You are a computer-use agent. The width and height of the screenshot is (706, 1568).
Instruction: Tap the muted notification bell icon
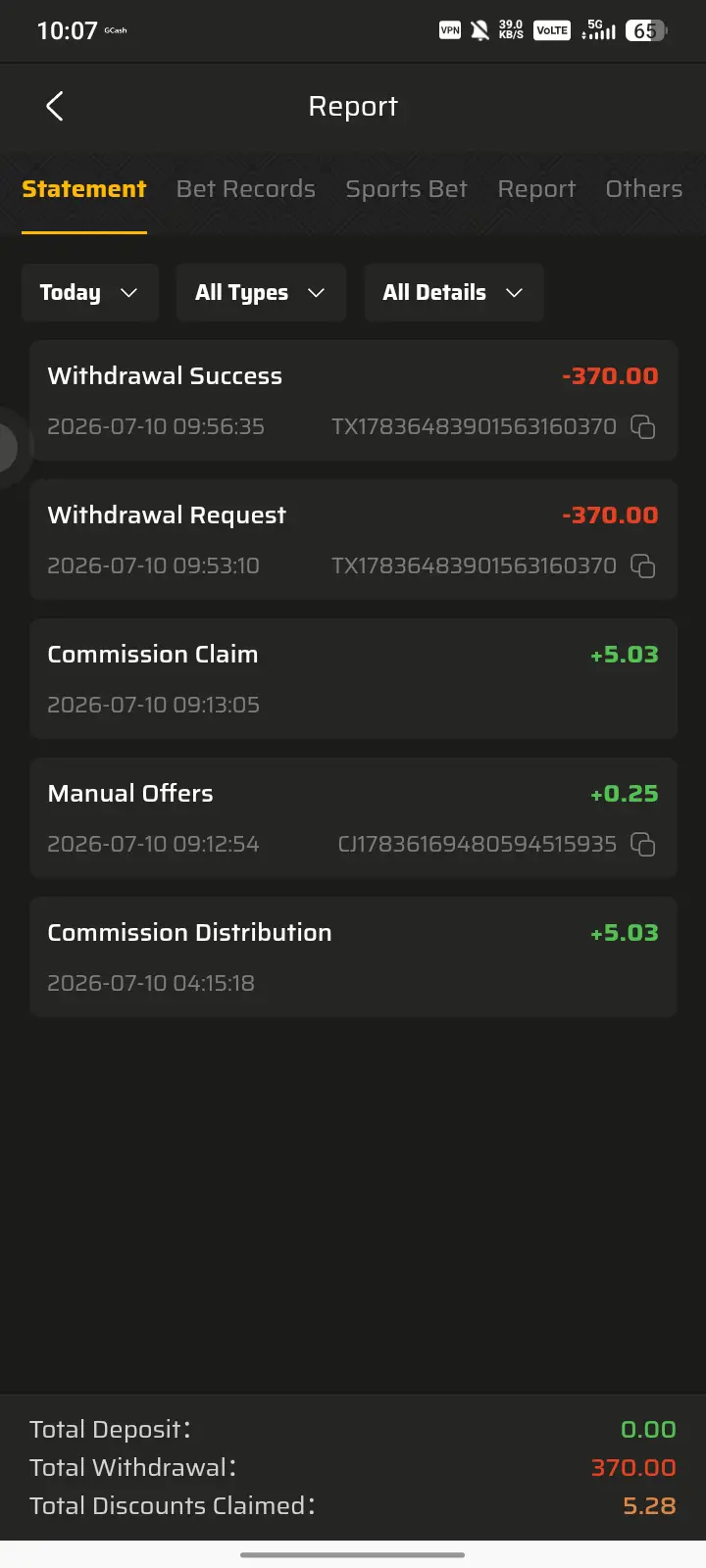[479, 30]
